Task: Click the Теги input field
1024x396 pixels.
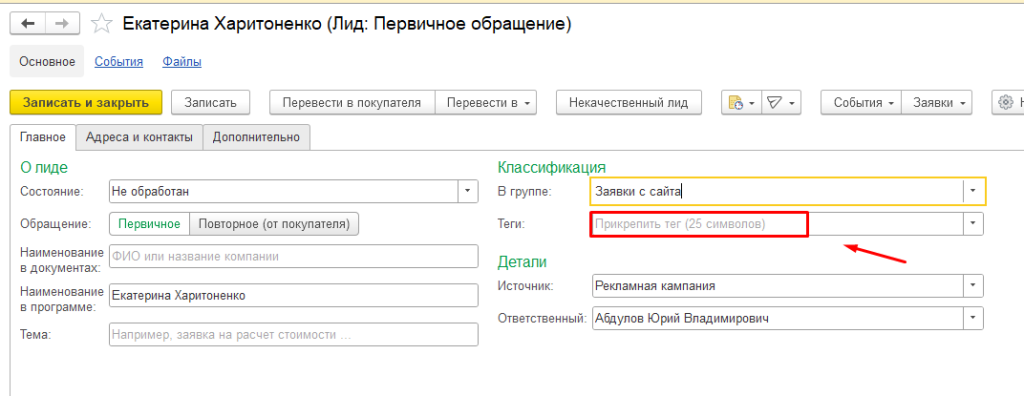Action: pyautogui.click(x=777, y=224)
